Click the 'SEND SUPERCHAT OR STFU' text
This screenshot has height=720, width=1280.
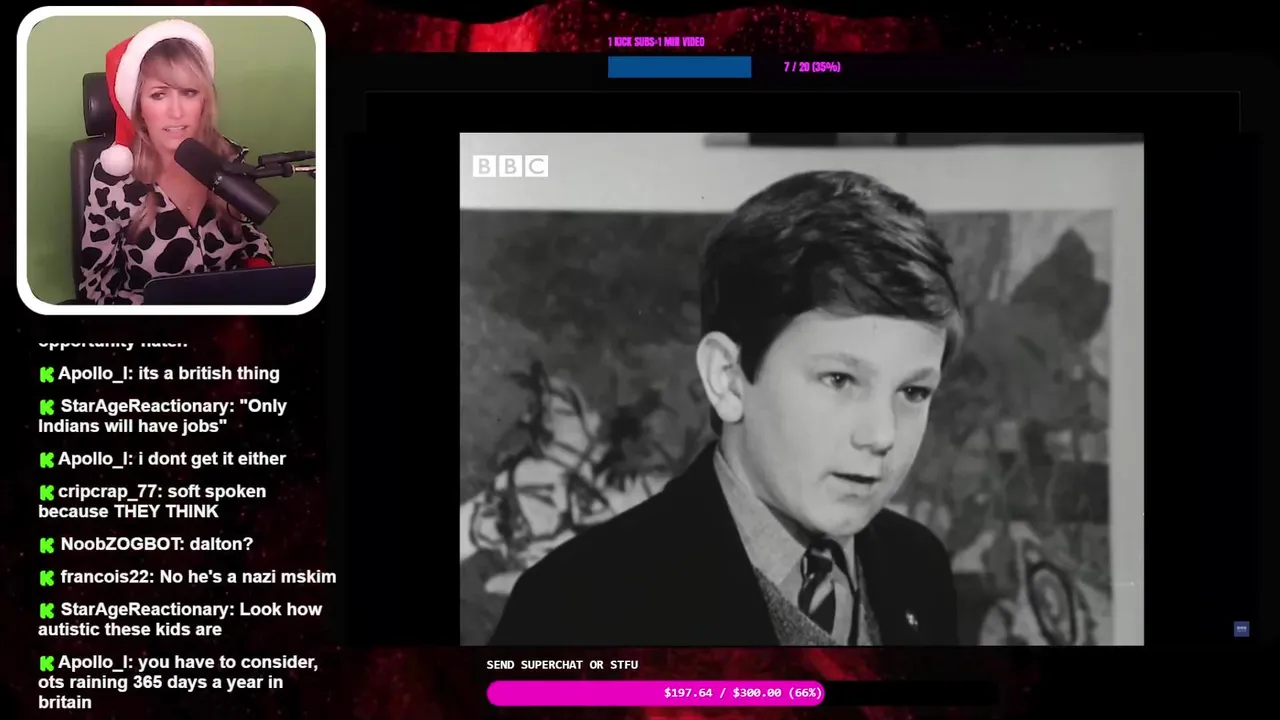point(562,665)
